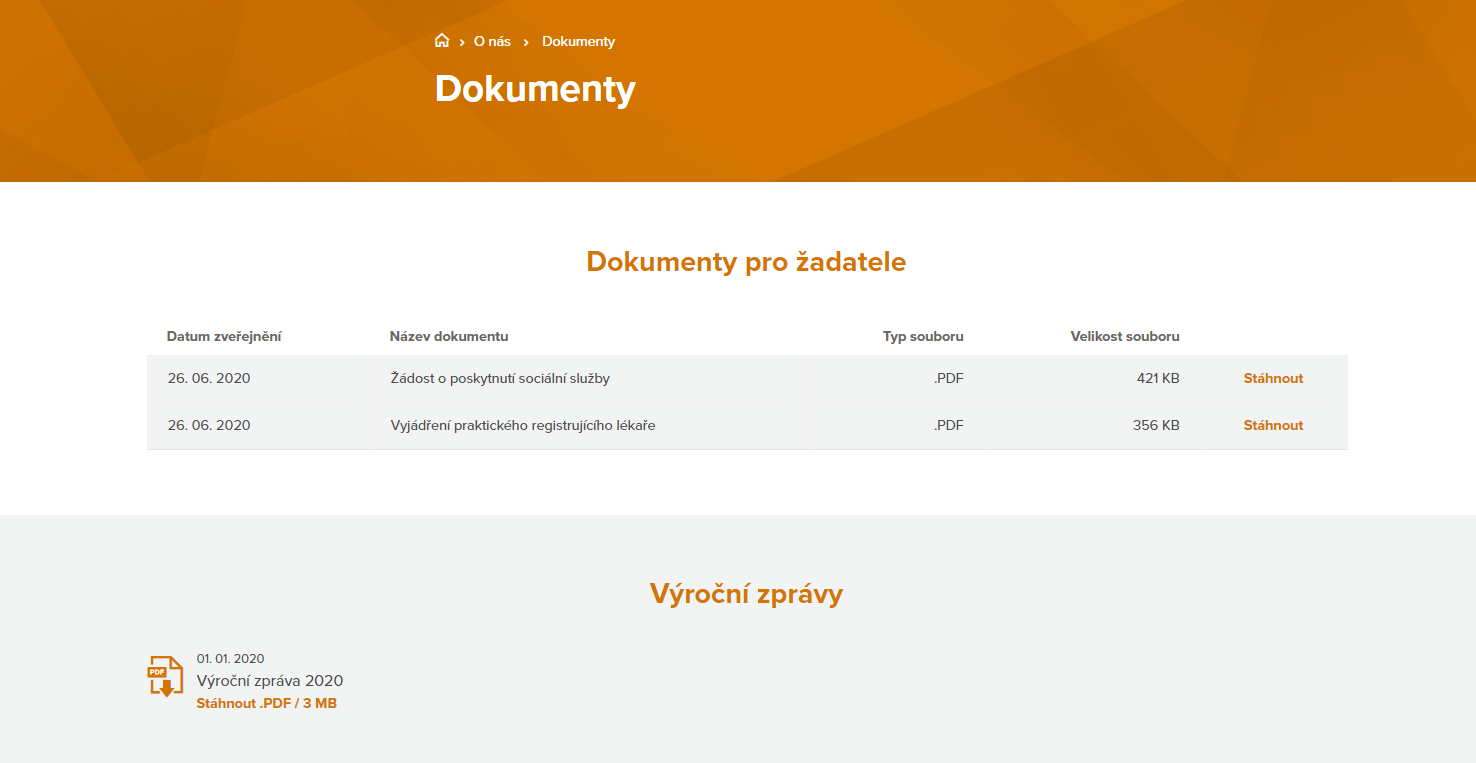Click the Velikost souboru column header
This screenshot has height=763, width=1476.
point(1124,336)
